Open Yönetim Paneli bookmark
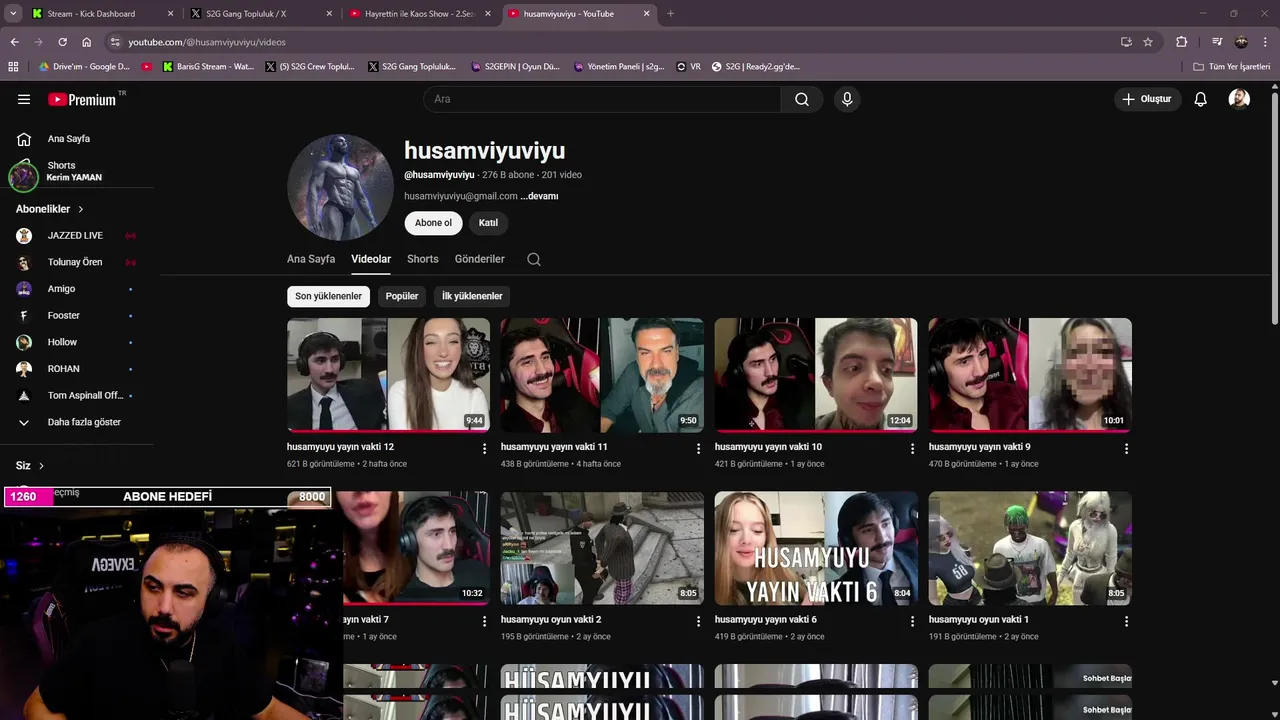 click(x=619, y=67)
